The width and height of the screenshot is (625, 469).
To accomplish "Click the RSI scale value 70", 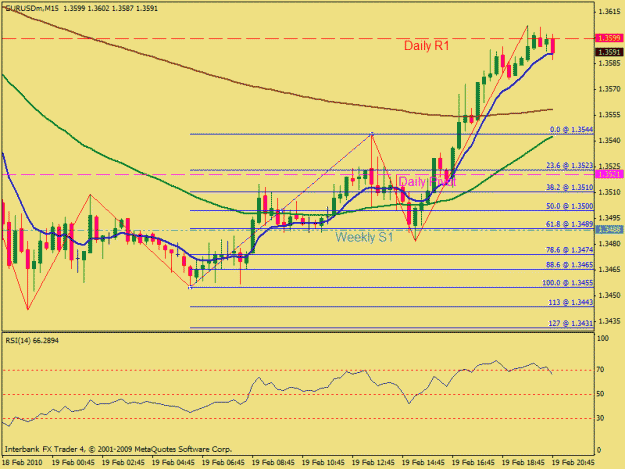I will (601, 370).
